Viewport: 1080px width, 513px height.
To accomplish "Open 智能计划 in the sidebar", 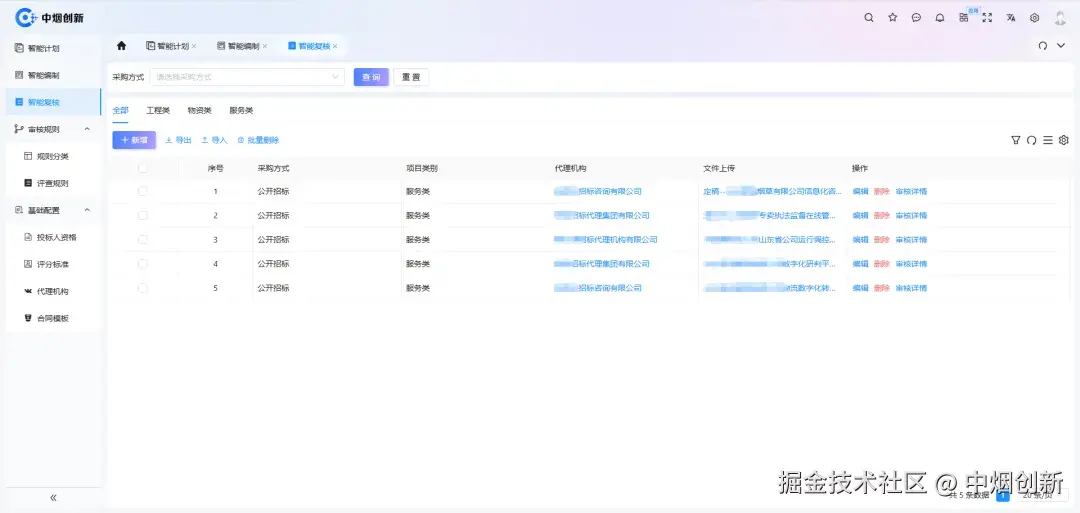I will coord(52,48).
